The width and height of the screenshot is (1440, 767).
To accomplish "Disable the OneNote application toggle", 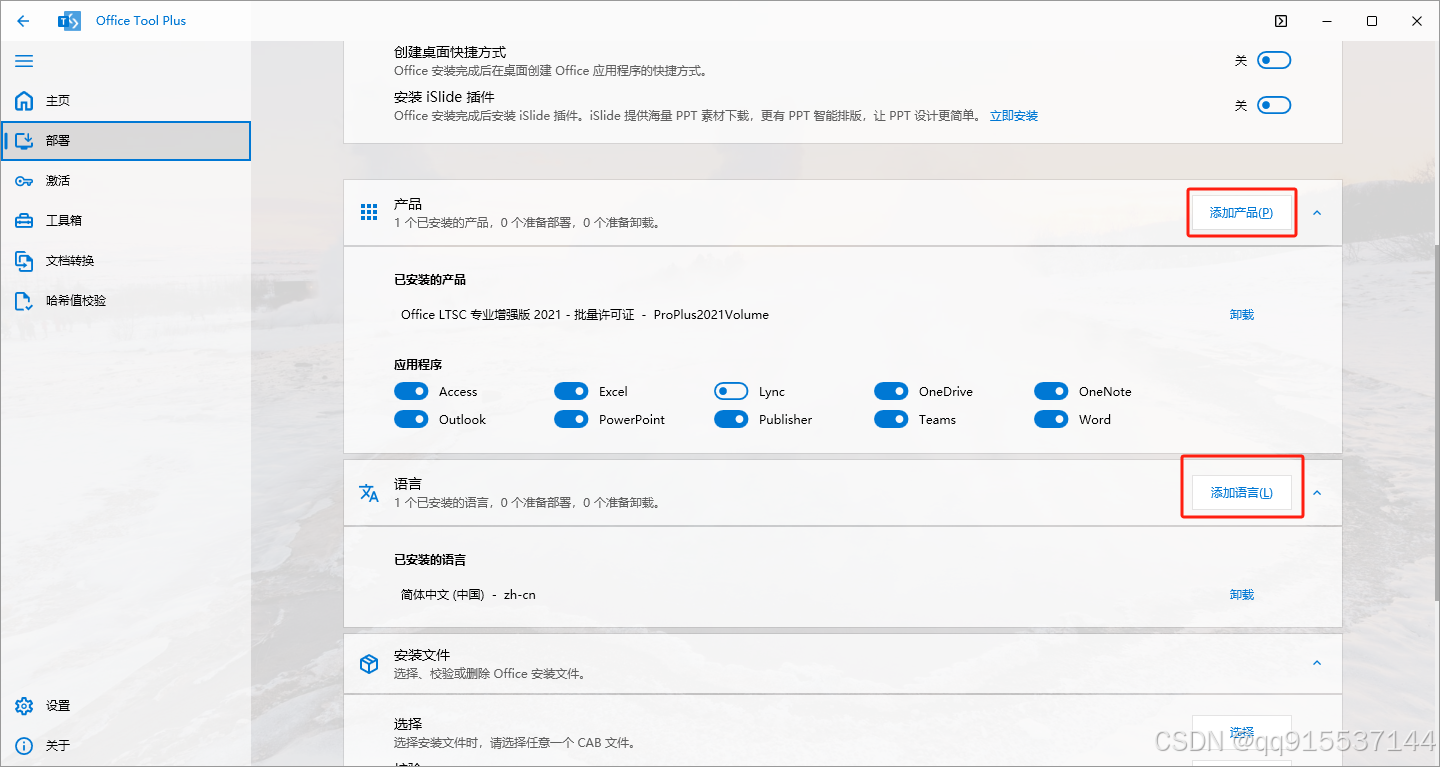I will (1051, 391).
